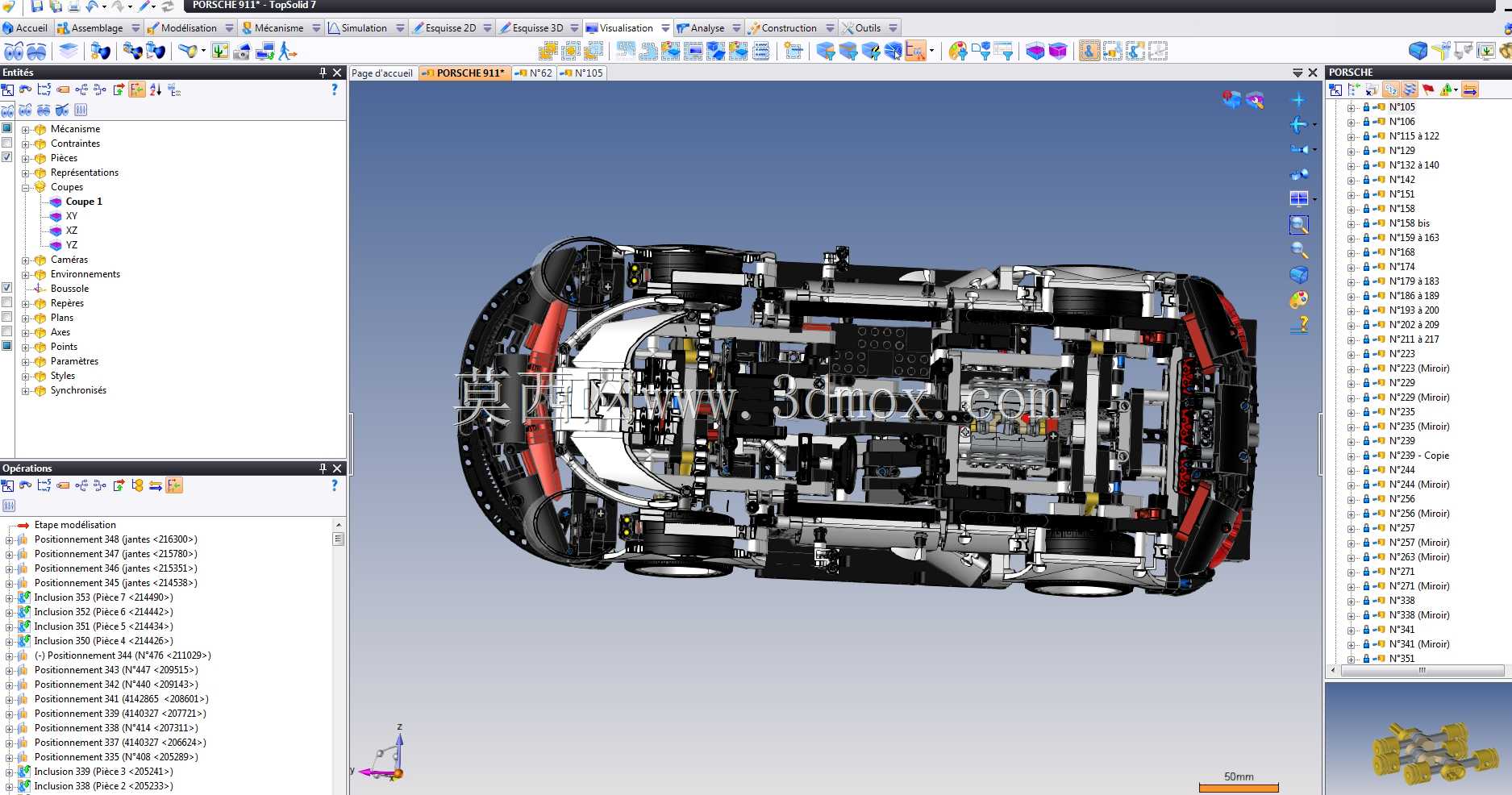1512x795 pixels.
Task: Expand Positionnement 348 operation node
Action: (9, 539)
